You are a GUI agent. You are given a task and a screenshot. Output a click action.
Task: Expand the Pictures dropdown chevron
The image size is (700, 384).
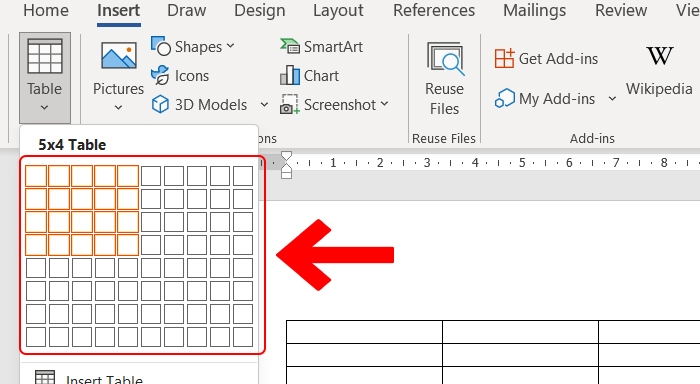click(118, 107)
